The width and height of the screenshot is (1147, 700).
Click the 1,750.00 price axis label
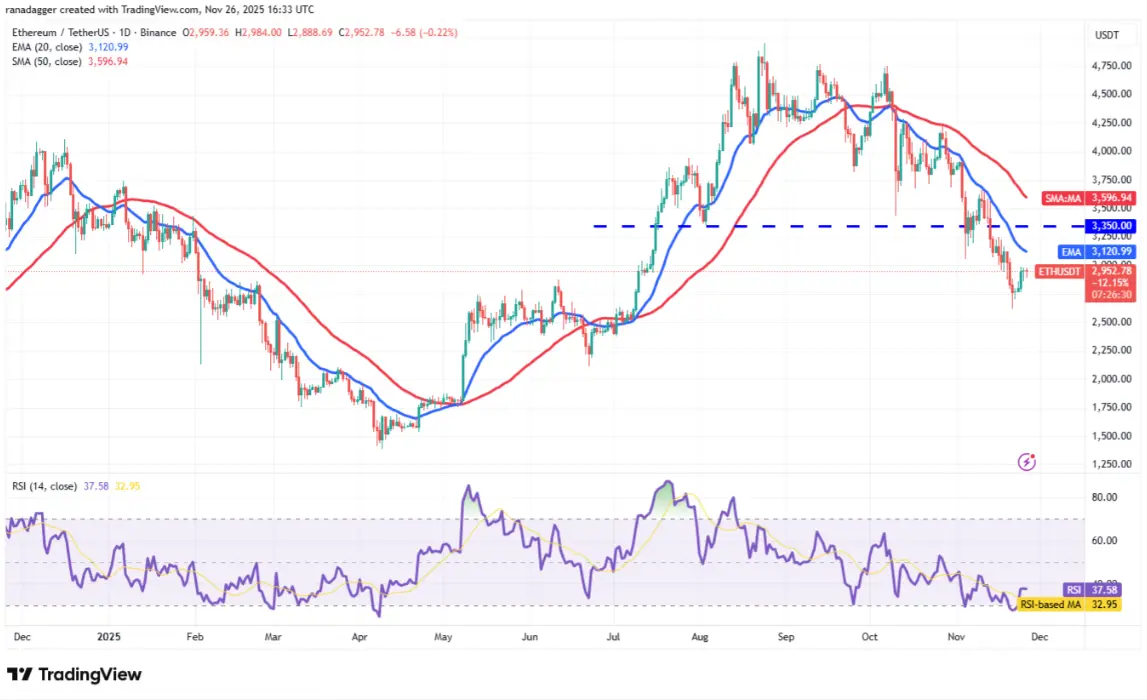[1111, 407]
